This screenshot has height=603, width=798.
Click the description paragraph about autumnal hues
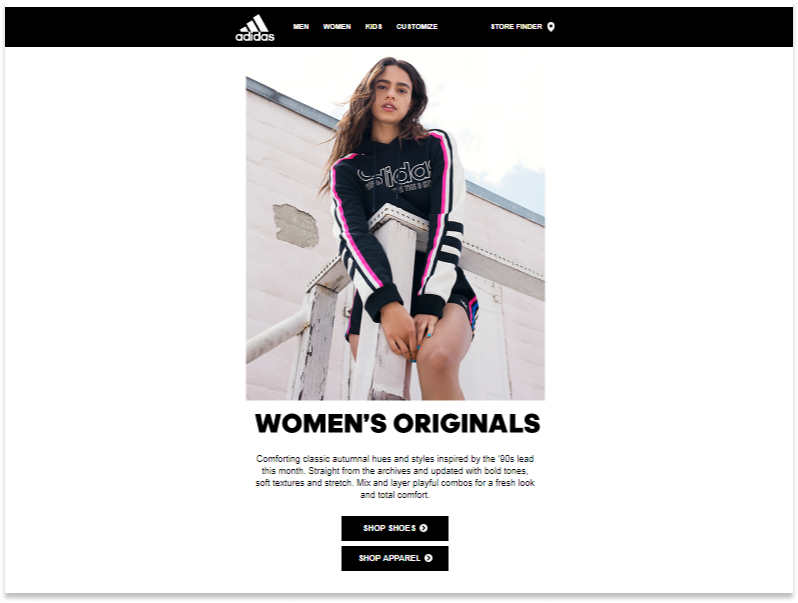[x=395, y=477]
